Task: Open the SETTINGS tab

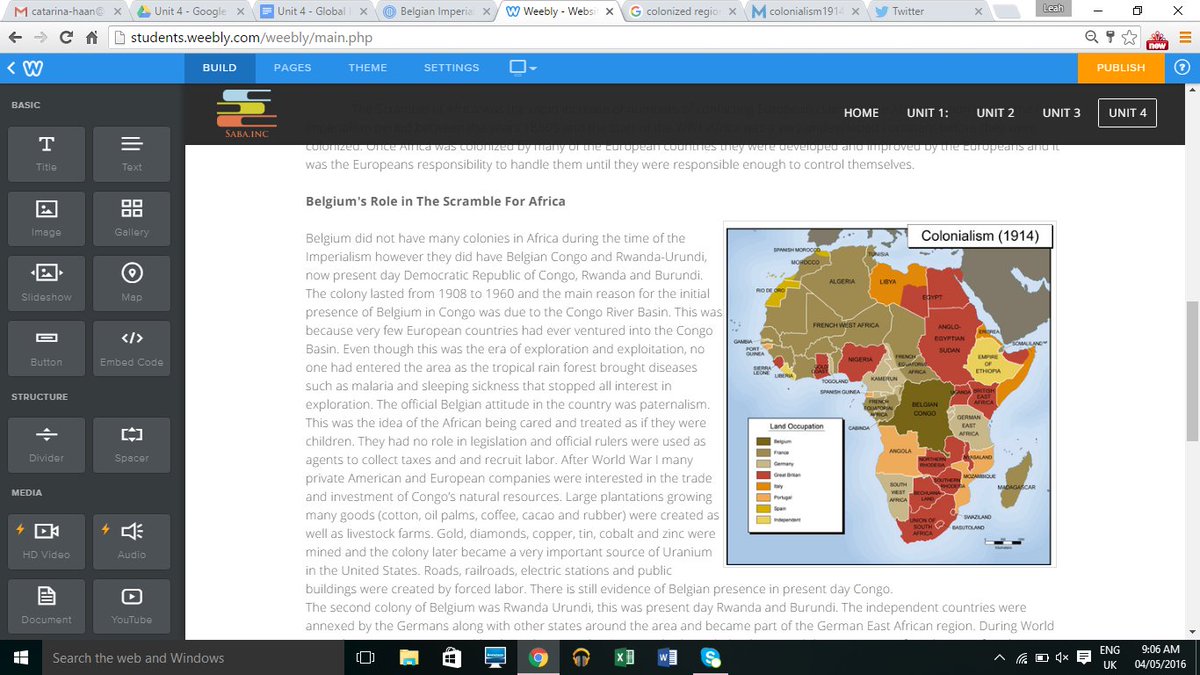Action: (x=451, y=68)
